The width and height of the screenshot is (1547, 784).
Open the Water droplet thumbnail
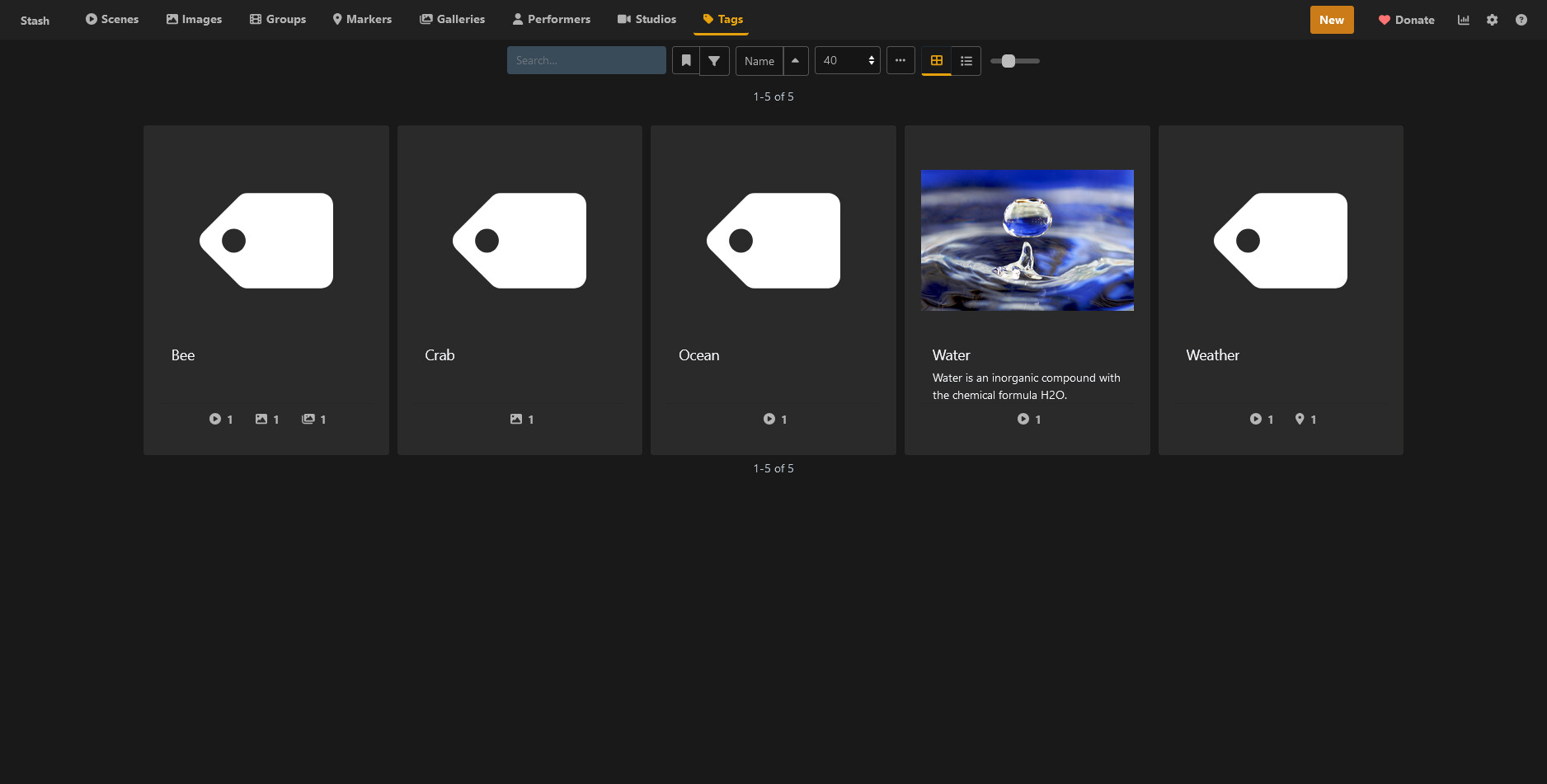[1027, 241]
